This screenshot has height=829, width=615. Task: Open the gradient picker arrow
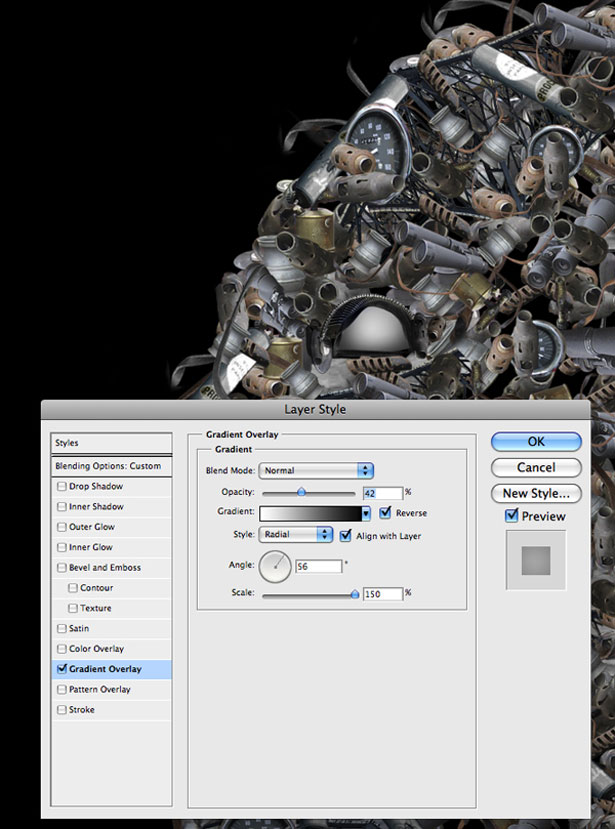[x=366, y=513]
